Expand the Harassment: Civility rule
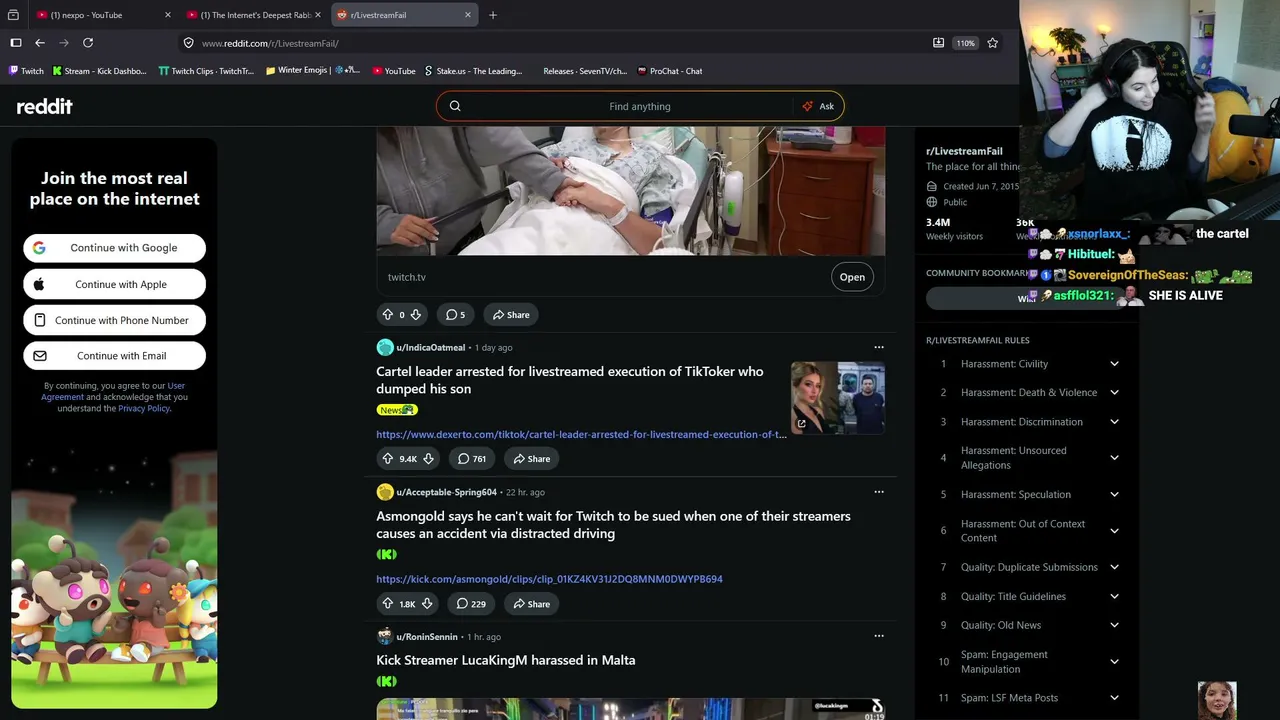 point(1114,364)
